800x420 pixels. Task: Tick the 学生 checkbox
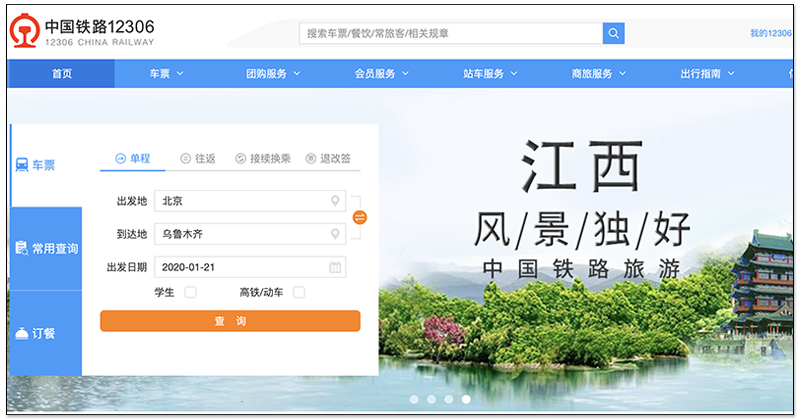click(x=190, y=292)
